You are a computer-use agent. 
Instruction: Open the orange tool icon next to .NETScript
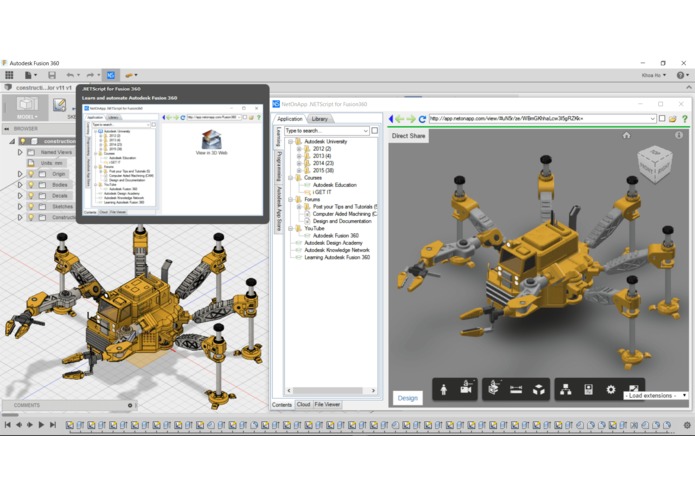[x=129, y=75]
